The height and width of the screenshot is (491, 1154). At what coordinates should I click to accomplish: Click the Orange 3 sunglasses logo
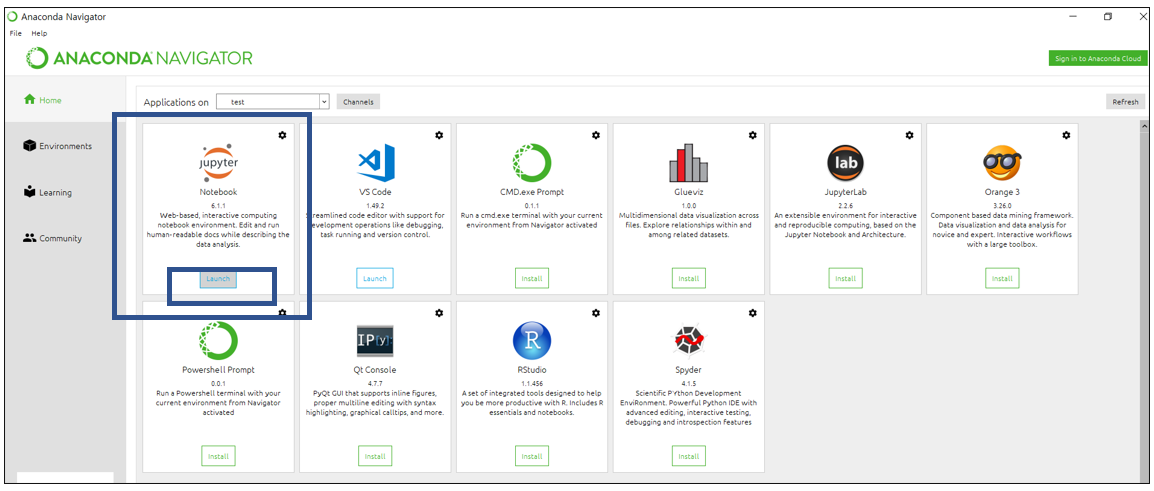click(x=1002, y=163)
